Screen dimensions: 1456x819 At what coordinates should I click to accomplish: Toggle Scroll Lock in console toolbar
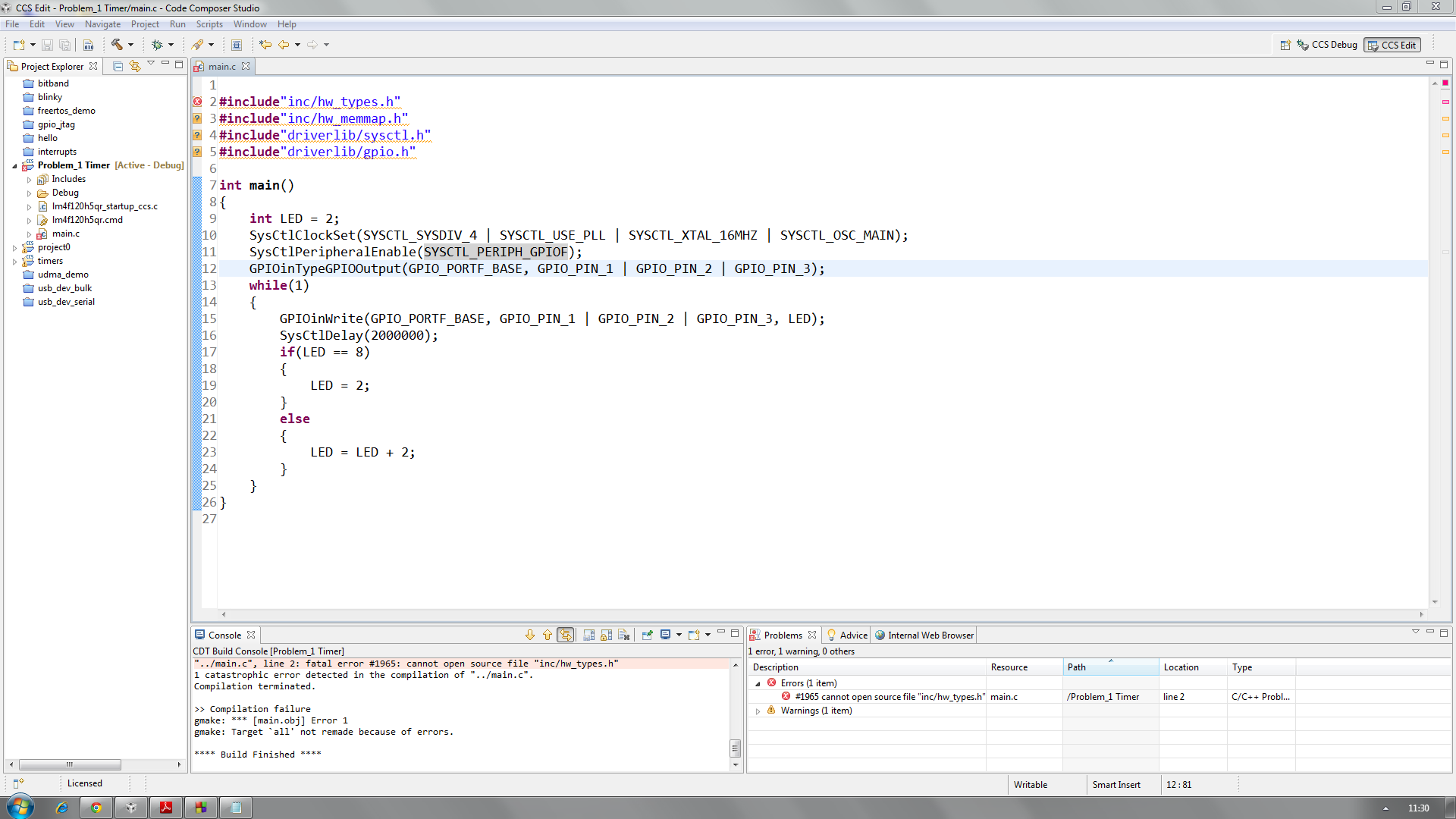(x=606, y=635)
